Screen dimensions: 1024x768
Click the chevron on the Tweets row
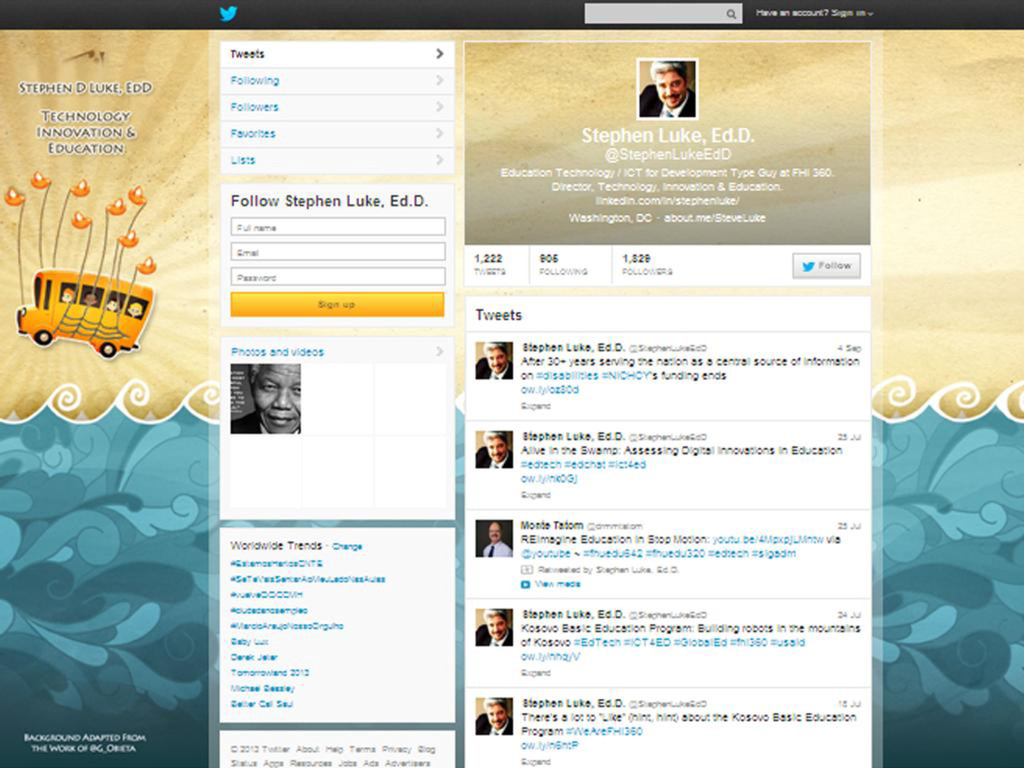point(440,54)
